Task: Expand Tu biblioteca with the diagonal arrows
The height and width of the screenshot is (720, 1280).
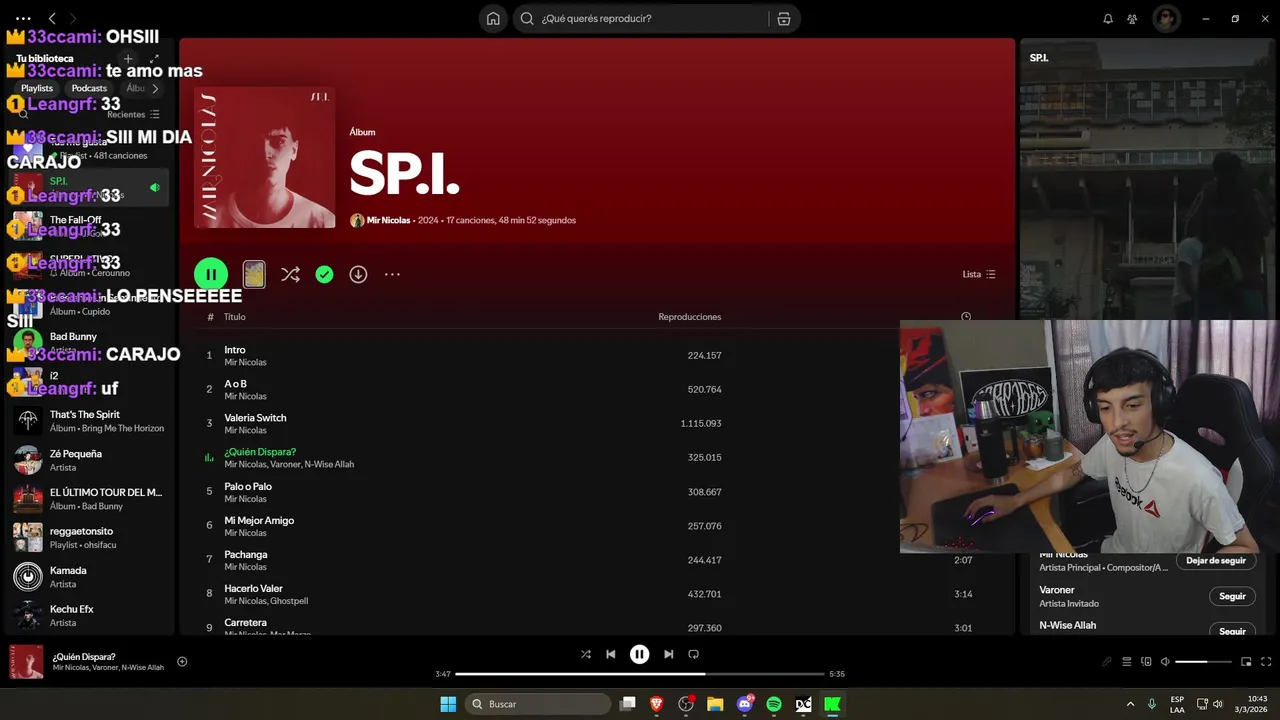Action: [x=154, y=58]
